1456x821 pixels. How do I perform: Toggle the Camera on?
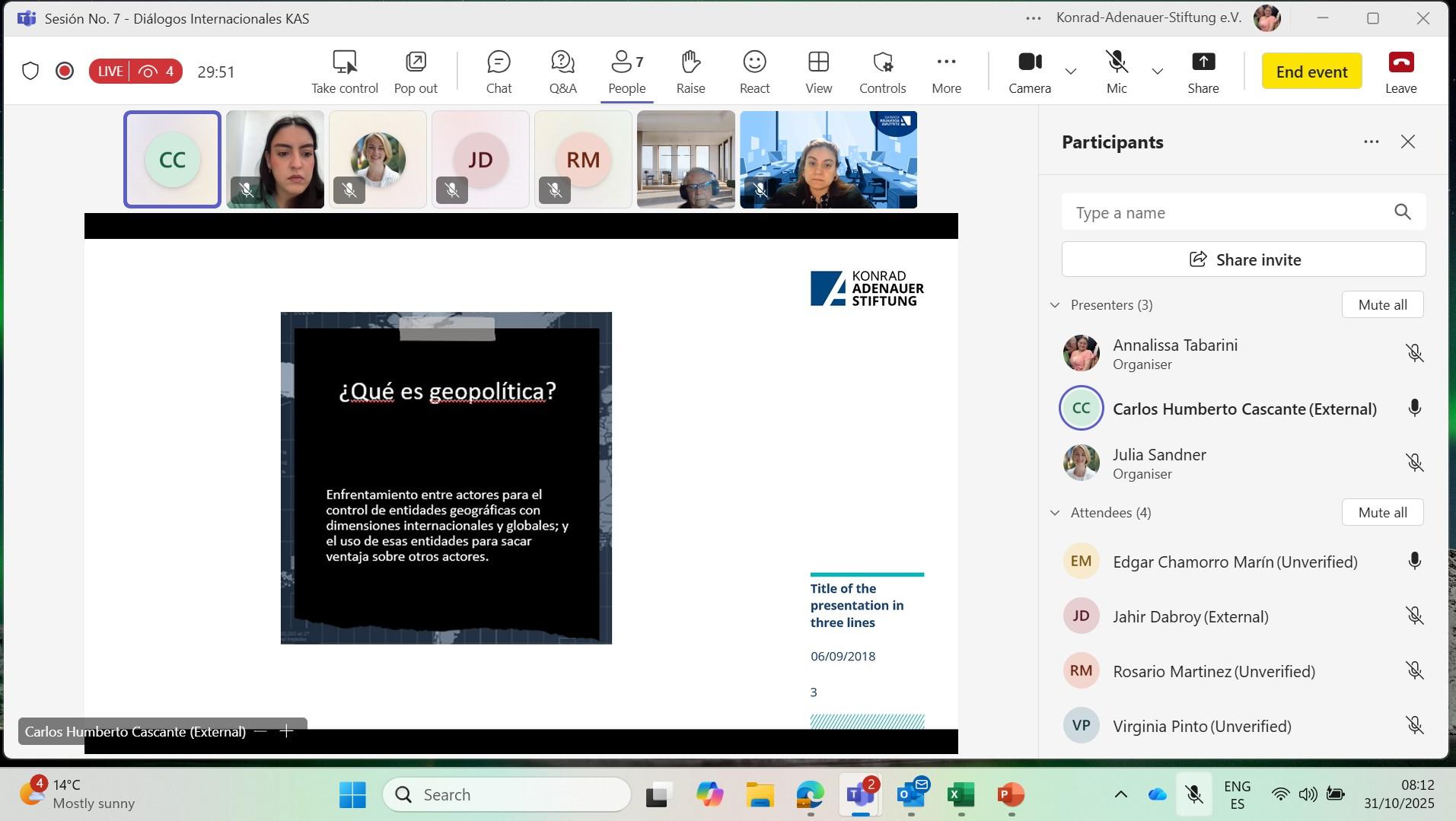point(1029,72)
